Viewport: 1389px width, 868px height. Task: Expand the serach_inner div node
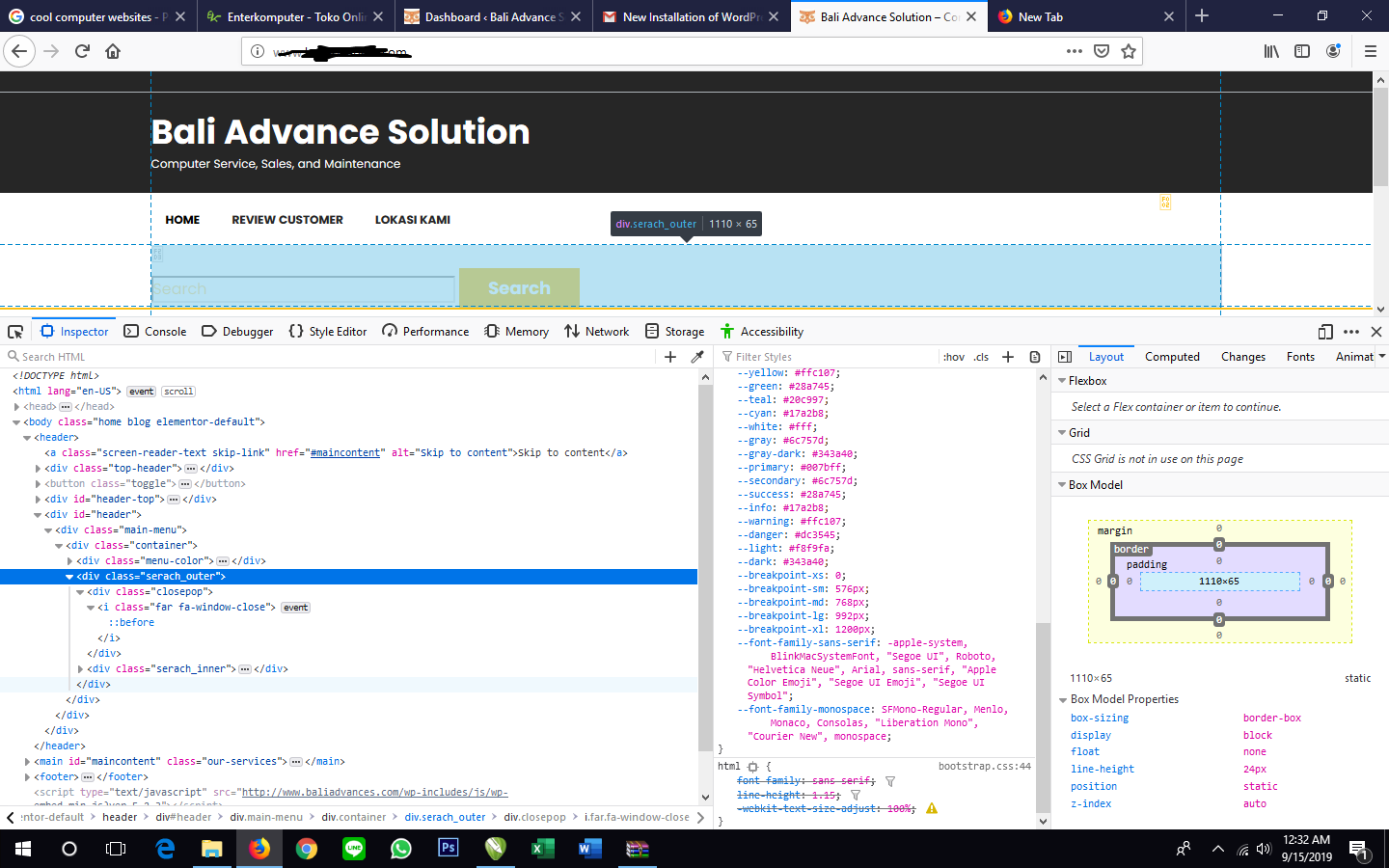pyautogui.click(x=80, y=669)
